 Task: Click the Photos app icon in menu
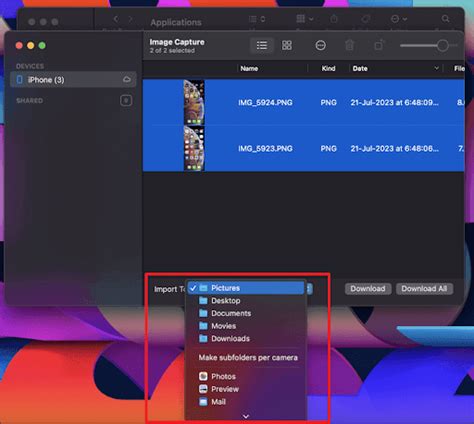point(203,376)
